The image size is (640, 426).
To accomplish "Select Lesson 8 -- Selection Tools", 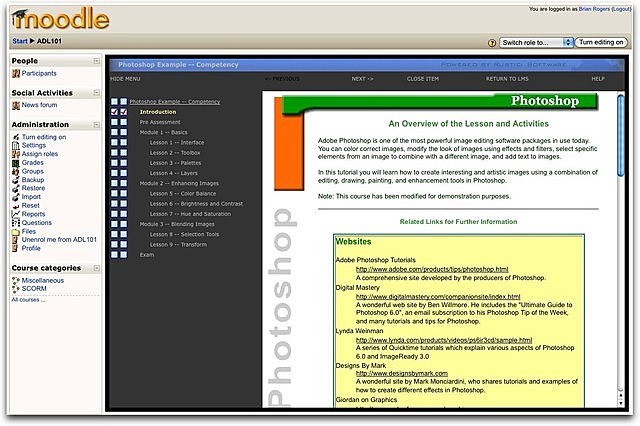I will click(x=184, y=234).
